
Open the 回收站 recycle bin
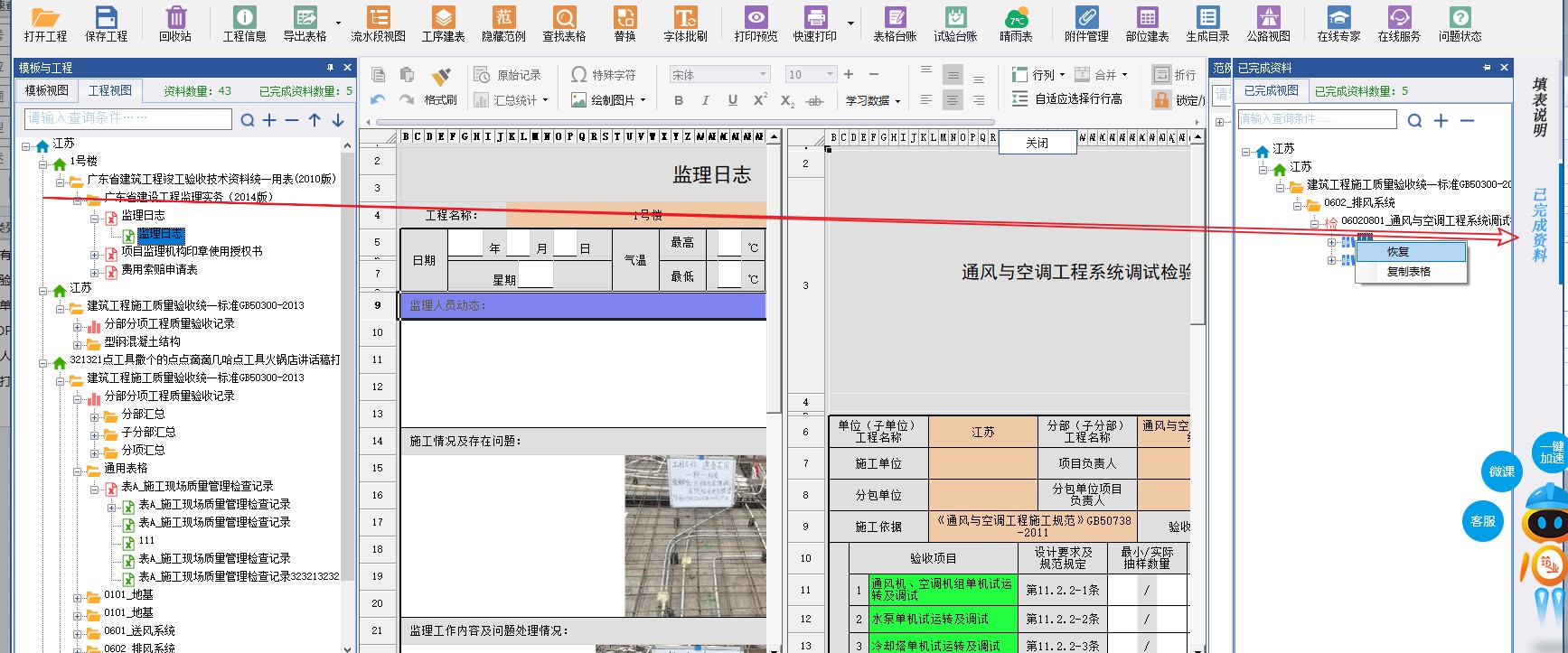tap(175, 24)
